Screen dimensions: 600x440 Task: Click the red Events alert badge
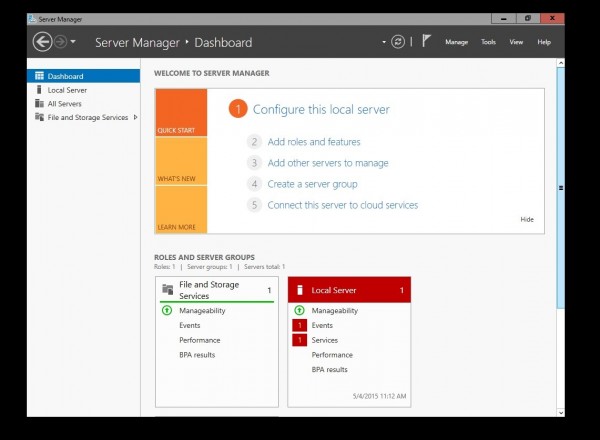298,326
